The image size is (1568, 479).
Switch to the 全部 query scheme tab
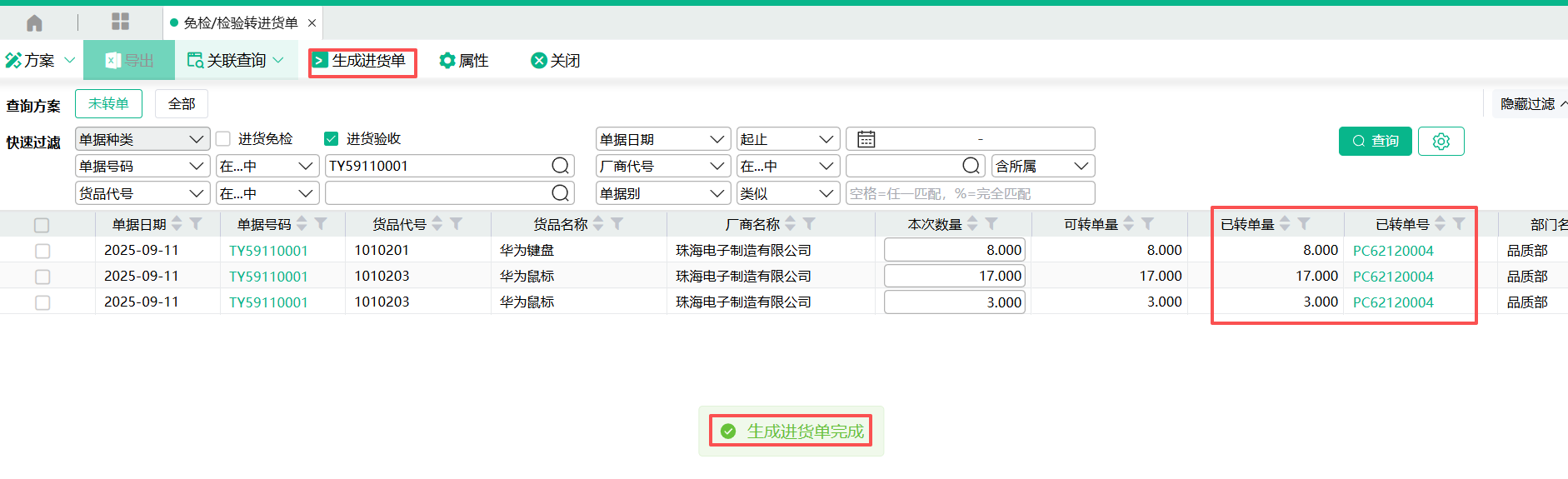pyautogui.click(x=182, y=104)
